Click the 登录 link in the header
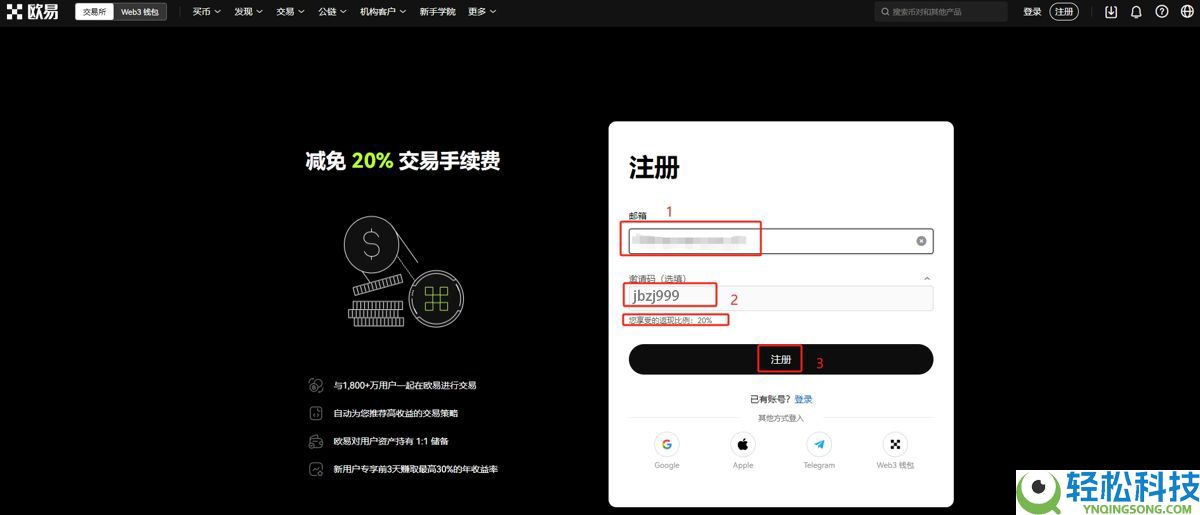The height and width of the screenshot is (515, 1200). [x=1032, y=12]
